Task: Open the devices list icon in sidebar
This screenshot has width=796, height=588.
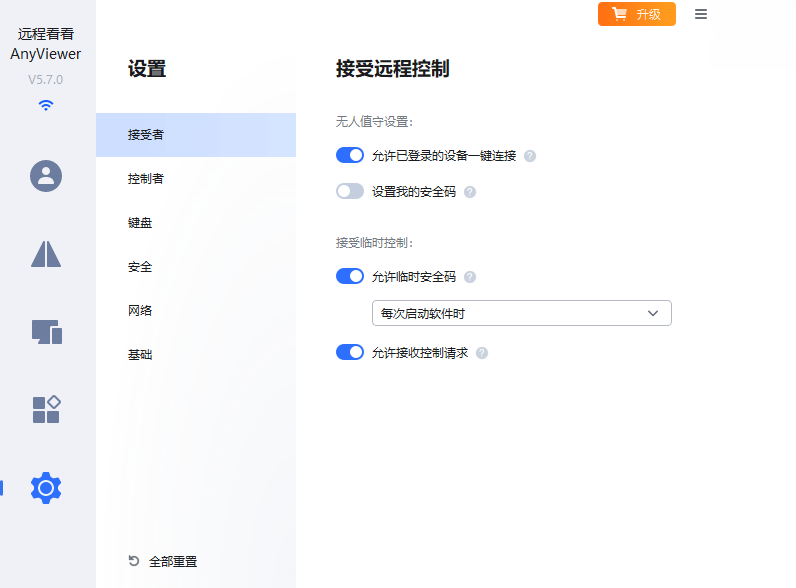Action: 47,332
